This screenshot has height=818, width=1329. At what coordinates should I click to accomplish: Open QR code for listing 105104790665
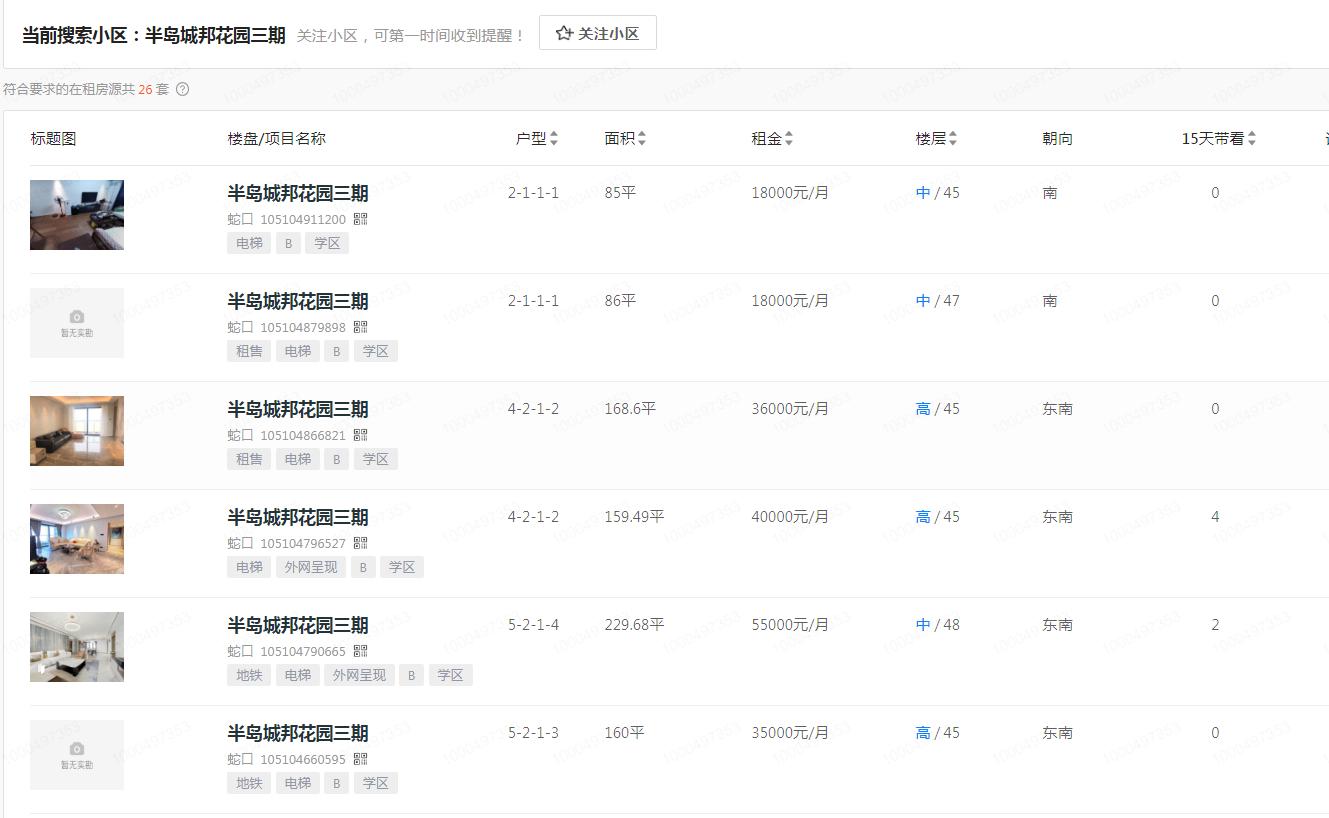(x=361, y=651)
